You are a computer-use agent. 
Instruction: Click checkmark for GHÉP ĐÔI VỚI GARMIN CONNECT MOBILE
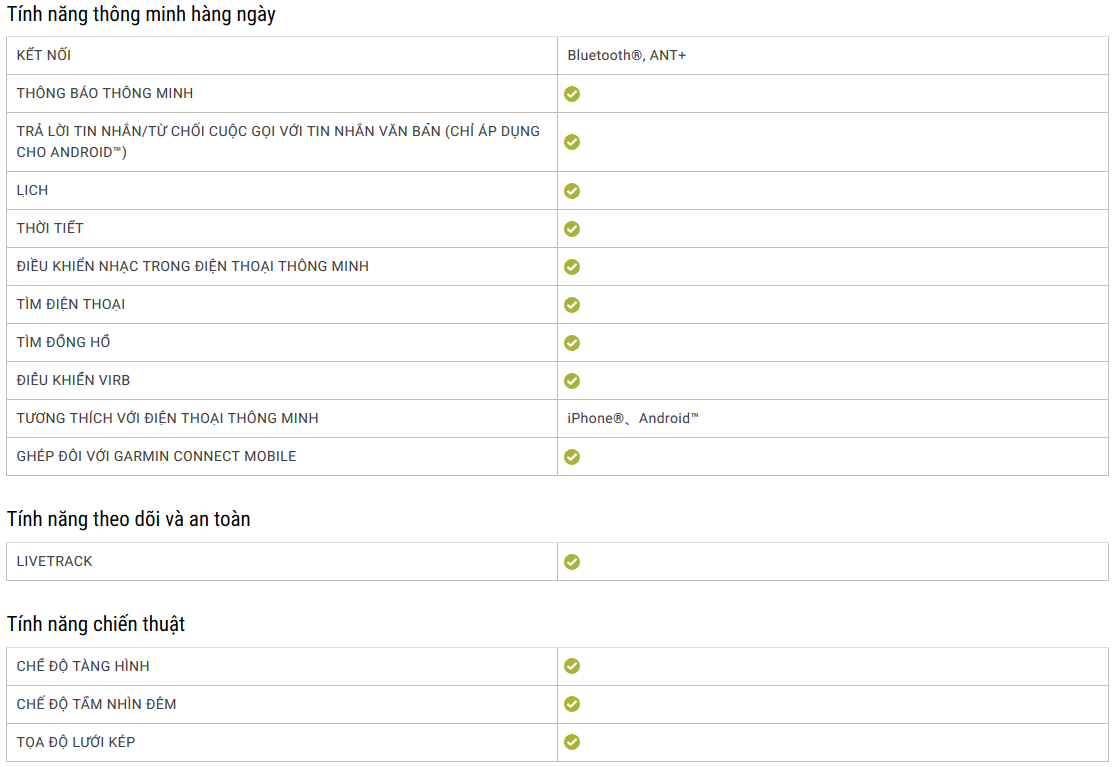(572, 457)
